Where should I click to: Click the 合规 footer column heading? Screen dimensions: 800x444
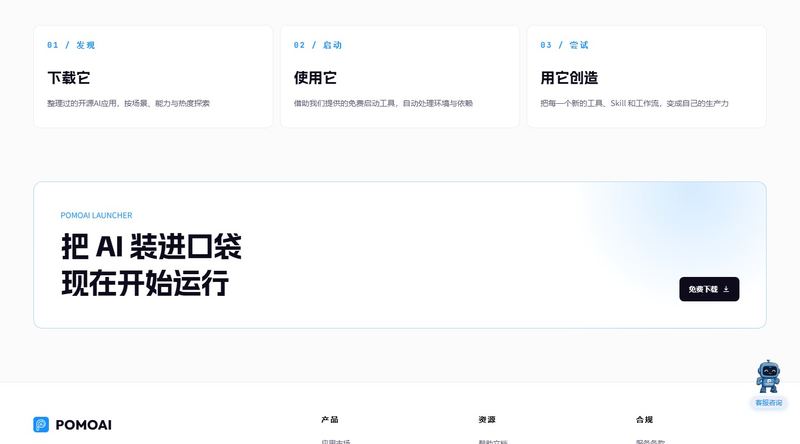[x=644, y=420]
